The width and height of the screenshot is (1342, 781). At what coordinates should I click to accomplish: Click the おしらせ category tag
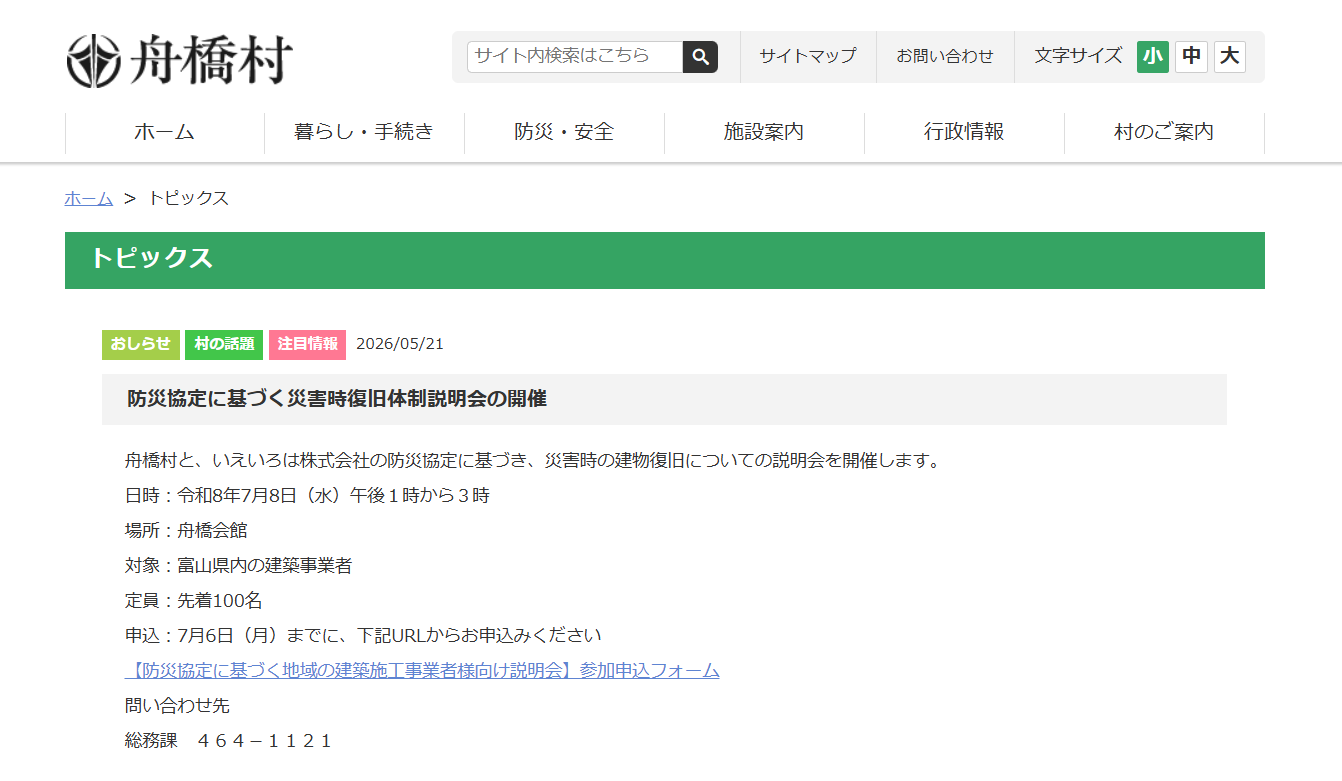pyautogui.click(x=141, y=344)
